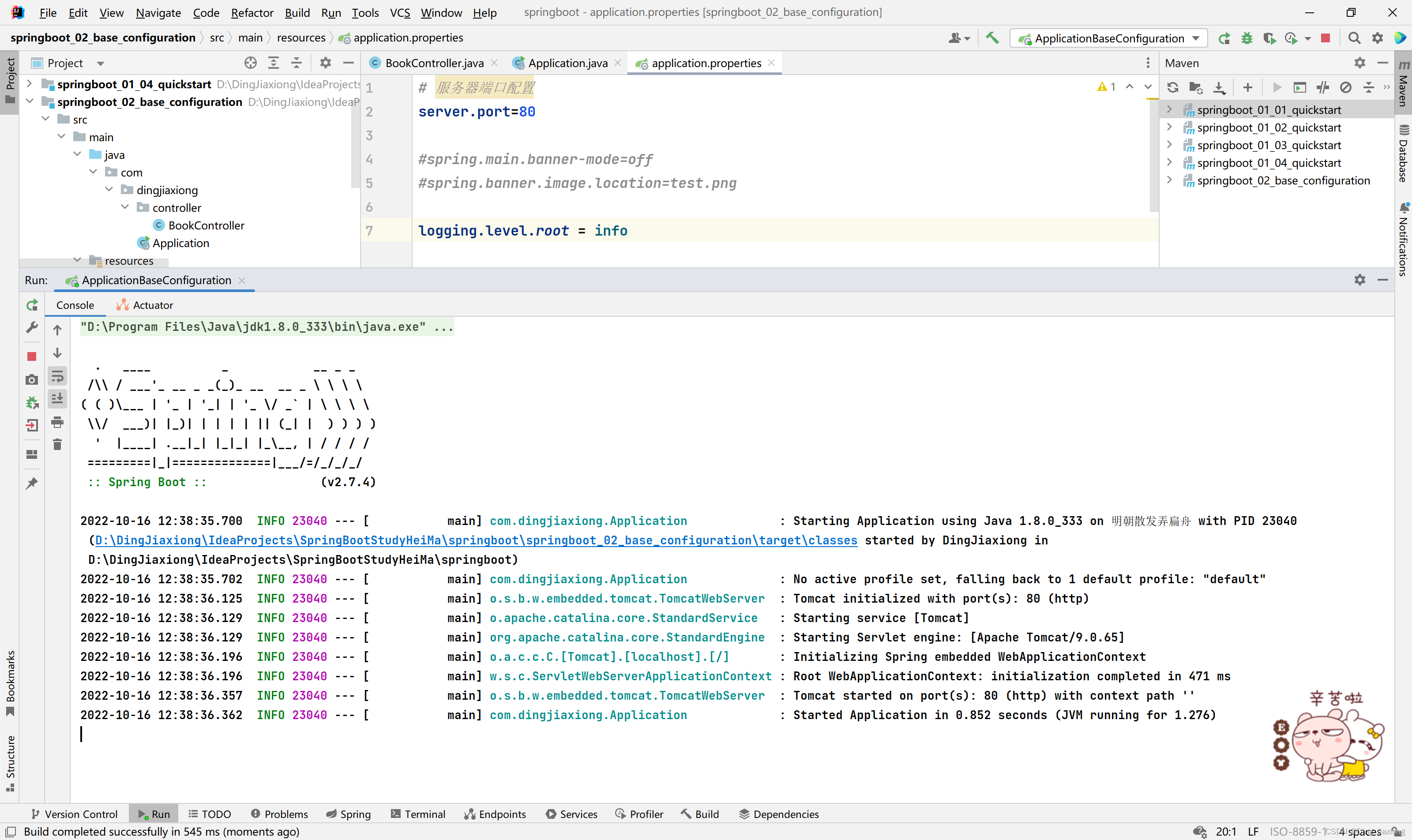Toggle soft-wrap in console
The height and width of the screenshot is (840, 1412).
tap(57, 376)
